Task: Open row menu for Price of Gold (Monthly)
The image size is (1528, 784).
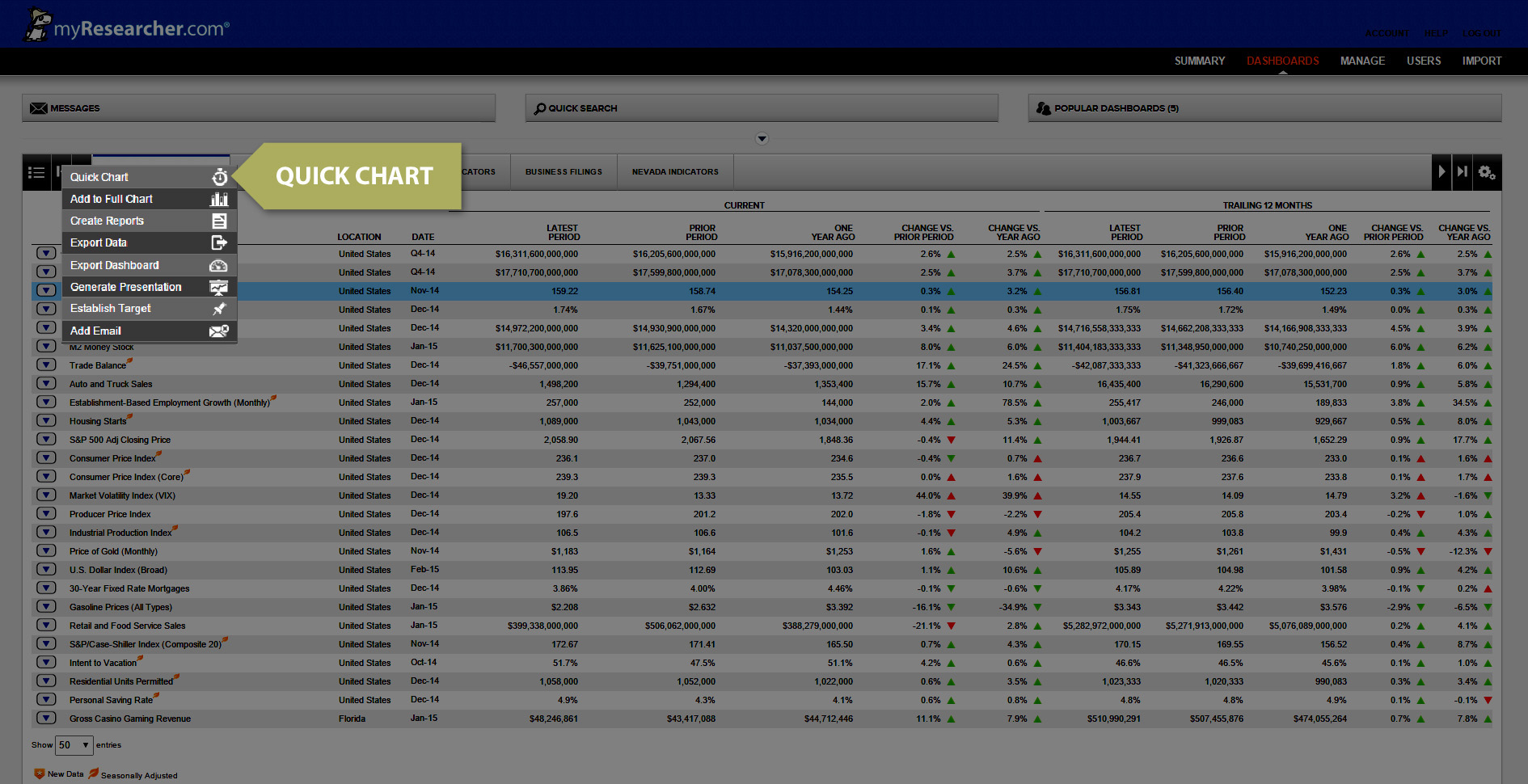Action: [x=46, y=551]
